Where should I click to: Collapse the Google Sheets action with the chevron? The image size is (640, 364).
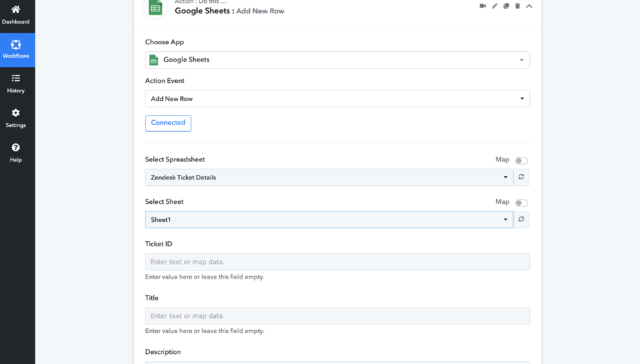click(x=529, y=6)
